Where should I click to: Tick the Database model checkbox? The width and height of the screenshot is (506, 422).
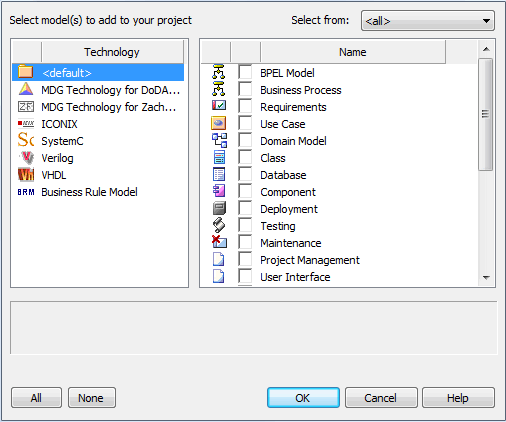(245, 174)
